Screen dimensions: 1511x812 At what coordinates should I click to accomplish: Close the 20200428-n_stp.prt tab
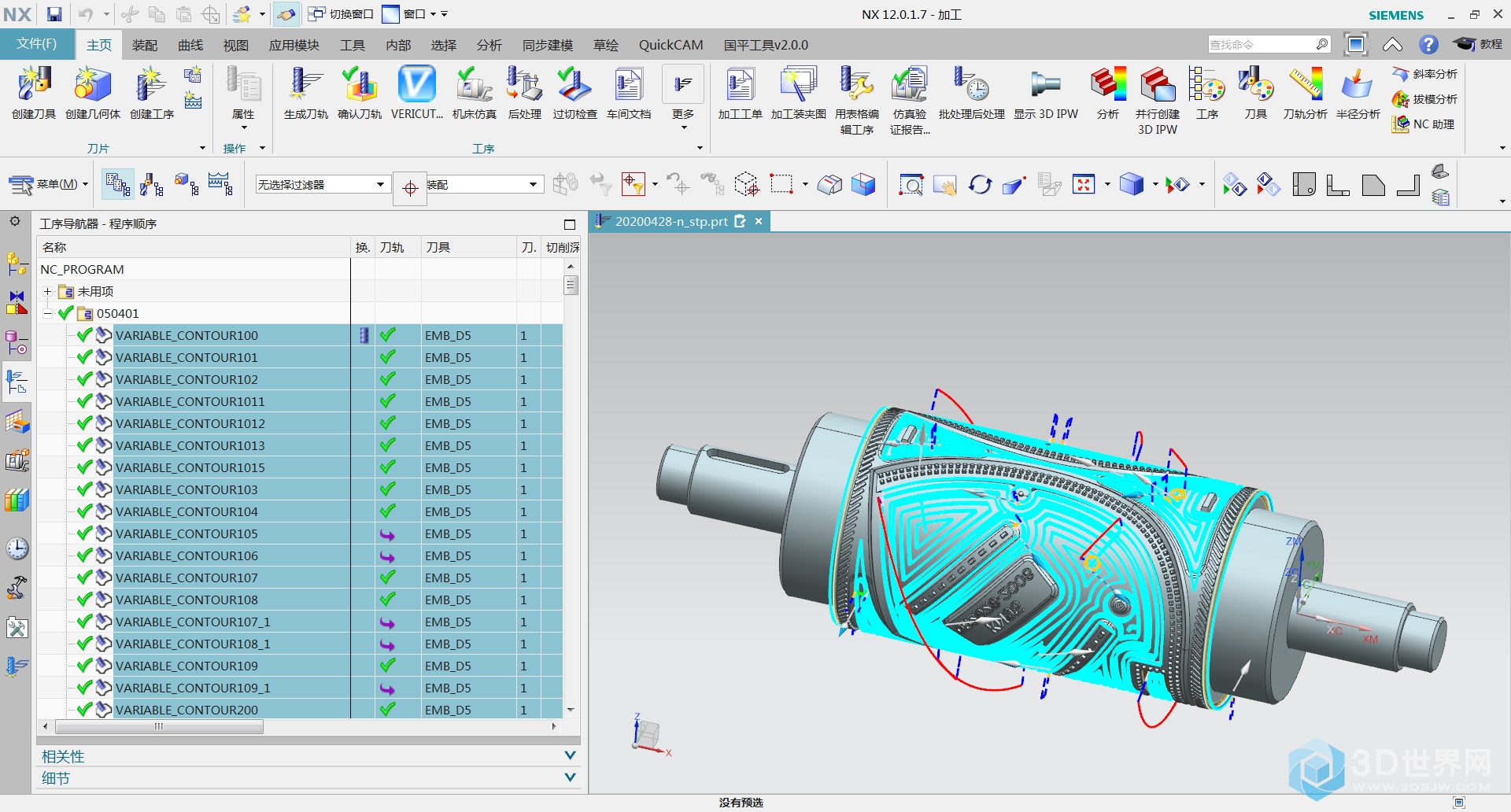pyautogui.click(x=759, y=222)
